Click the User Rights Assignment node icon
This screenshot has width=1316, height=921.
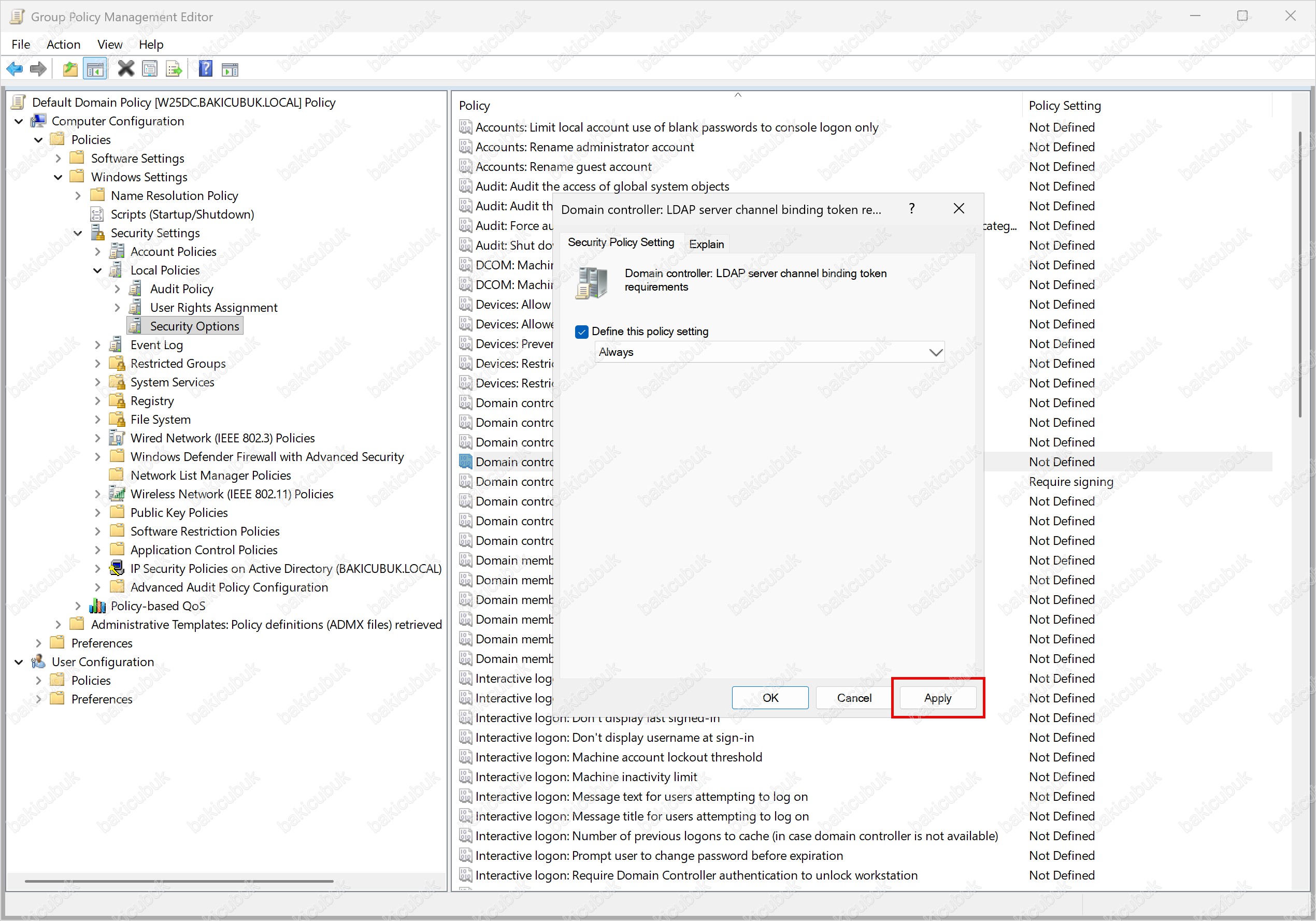[136, 307]
